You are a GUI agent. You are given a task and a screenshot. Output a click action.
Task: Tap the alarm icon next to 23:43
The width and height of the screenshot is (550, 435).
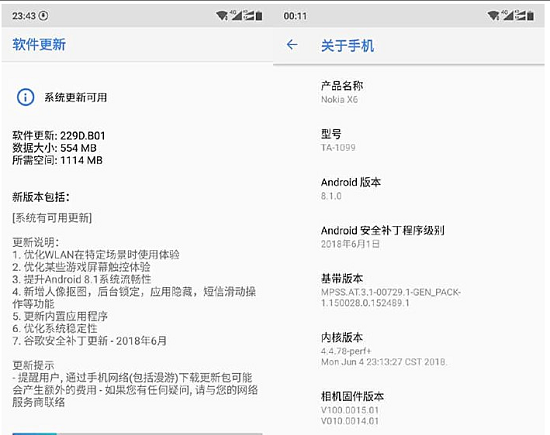coord(43,15)
